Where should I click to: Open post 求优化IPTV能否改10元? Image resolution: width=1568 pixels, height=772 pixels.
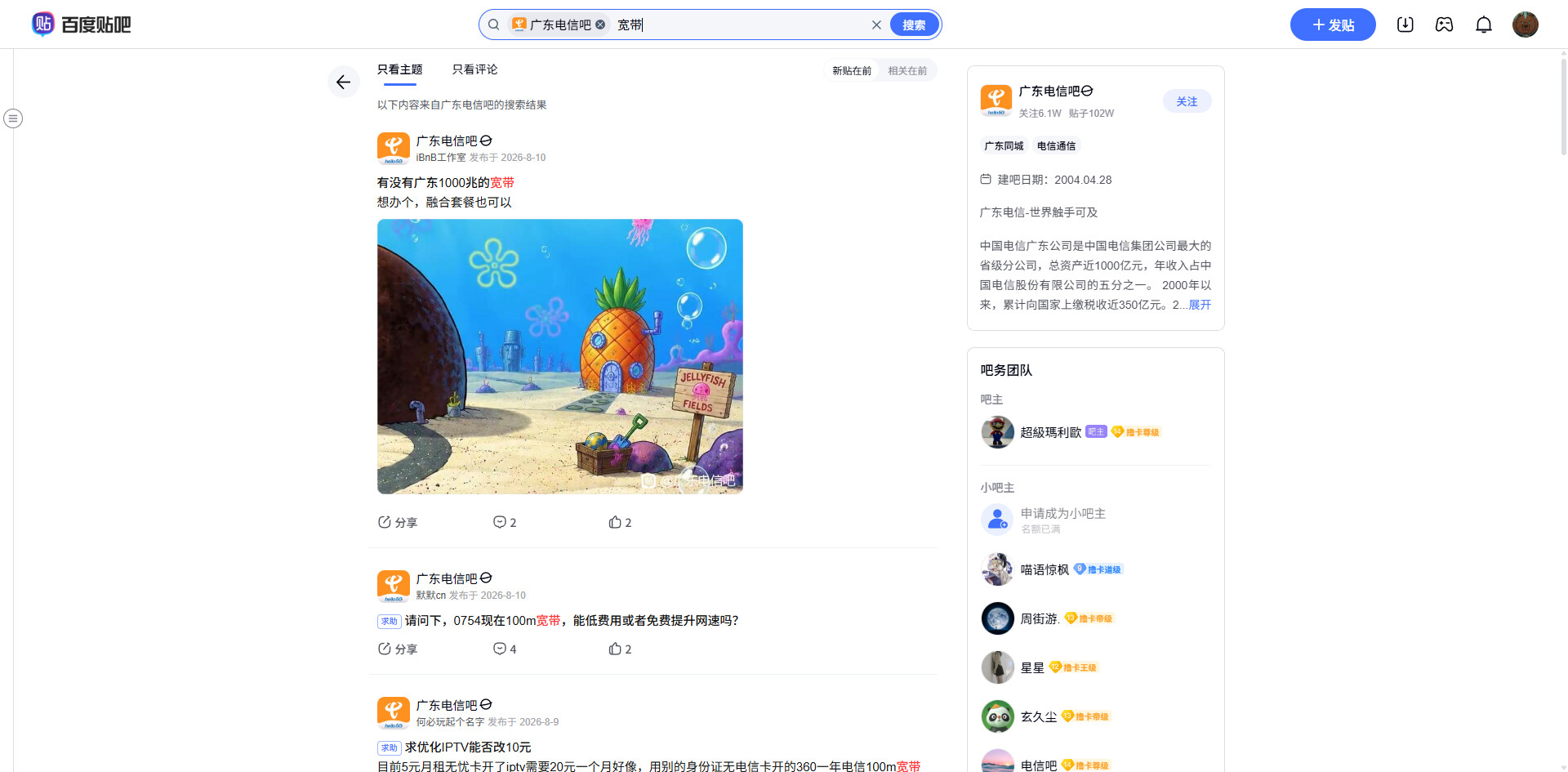[468, 747]
